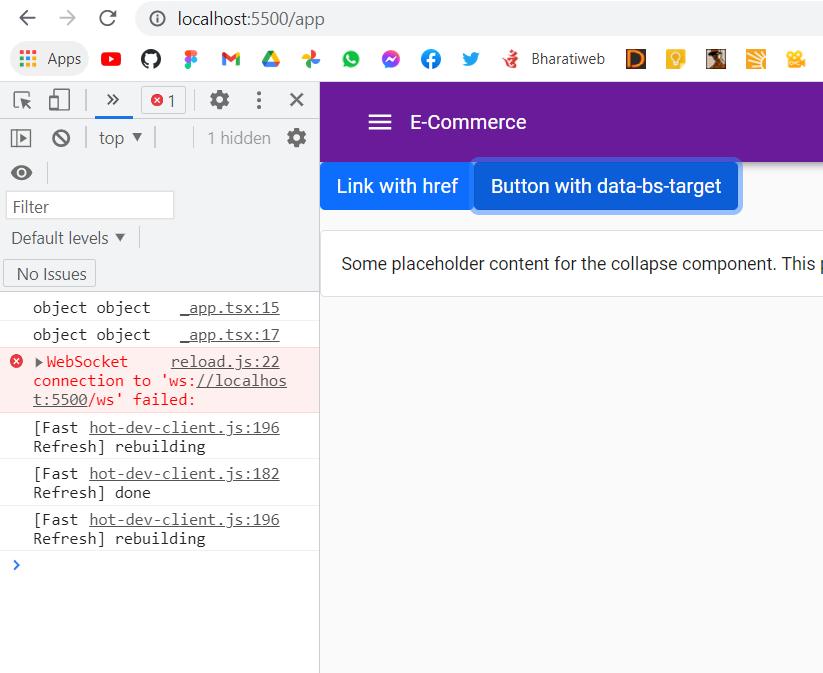Open DevTools settings gear
823x673 pixels.
(x=219, y=100)
